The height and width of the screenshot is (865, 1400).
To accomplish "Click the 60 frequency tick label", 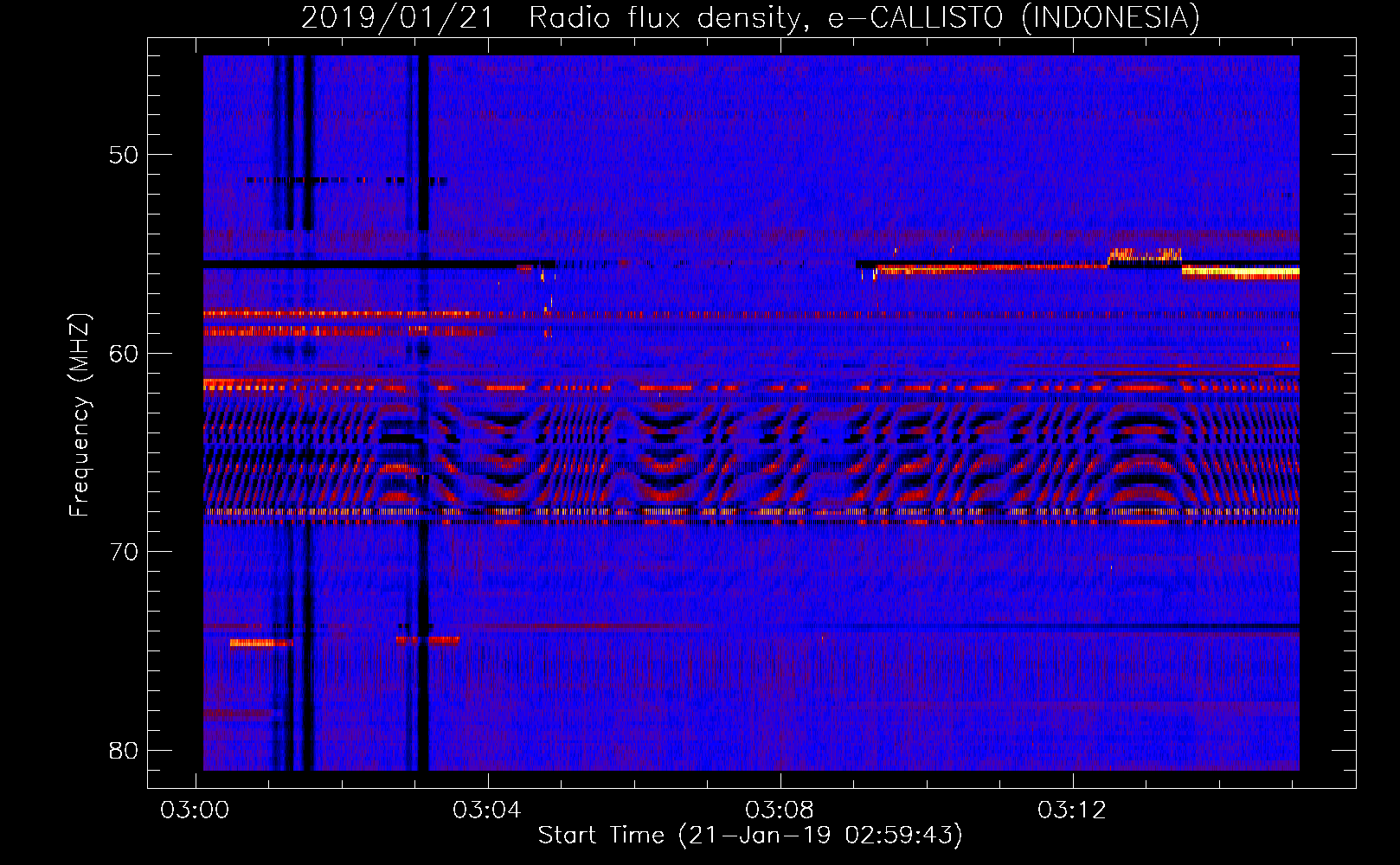I will (124, 353).
